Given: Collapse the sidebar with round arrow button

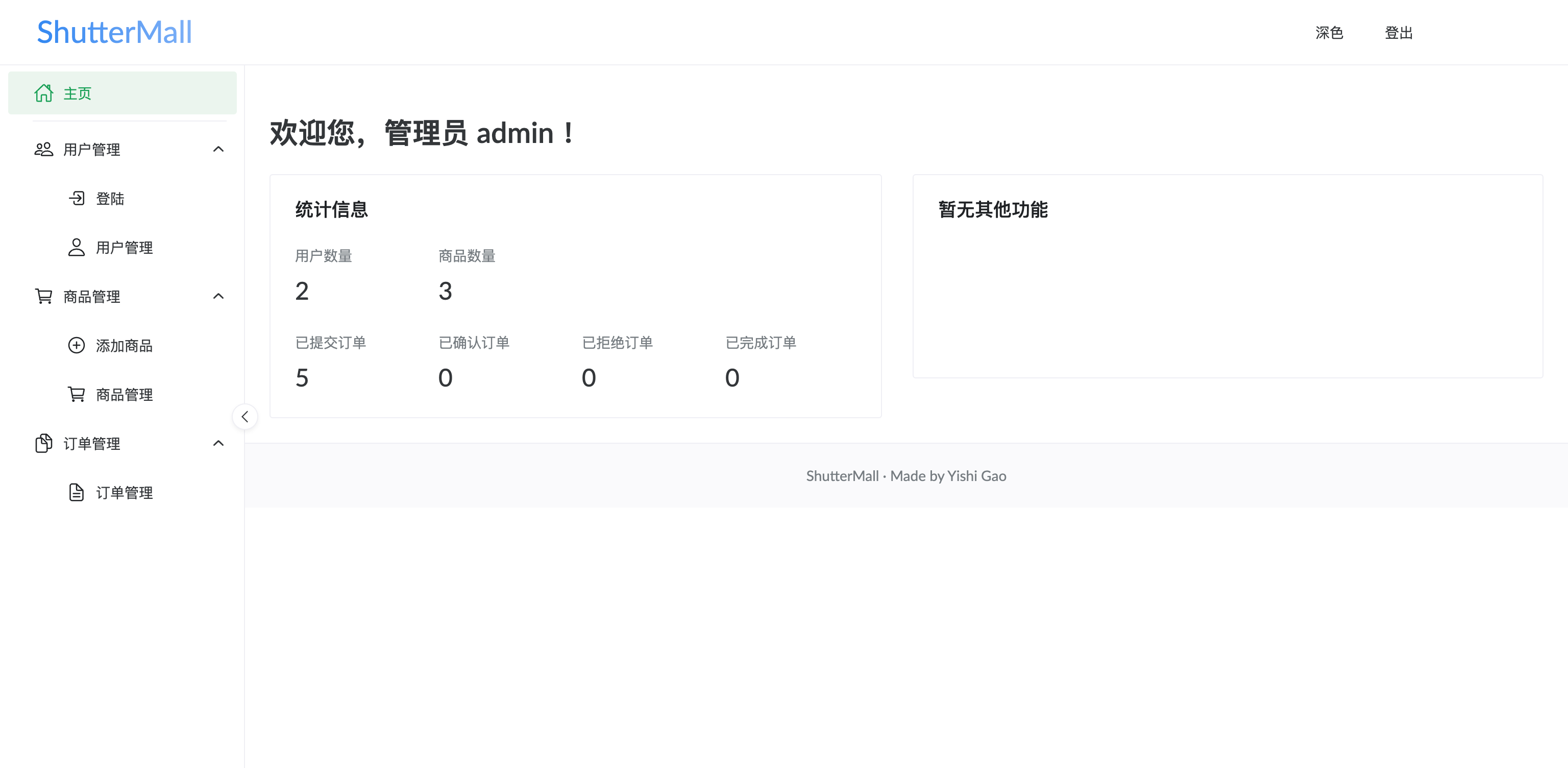Looking at the screenshot, I should click(244, 417).
